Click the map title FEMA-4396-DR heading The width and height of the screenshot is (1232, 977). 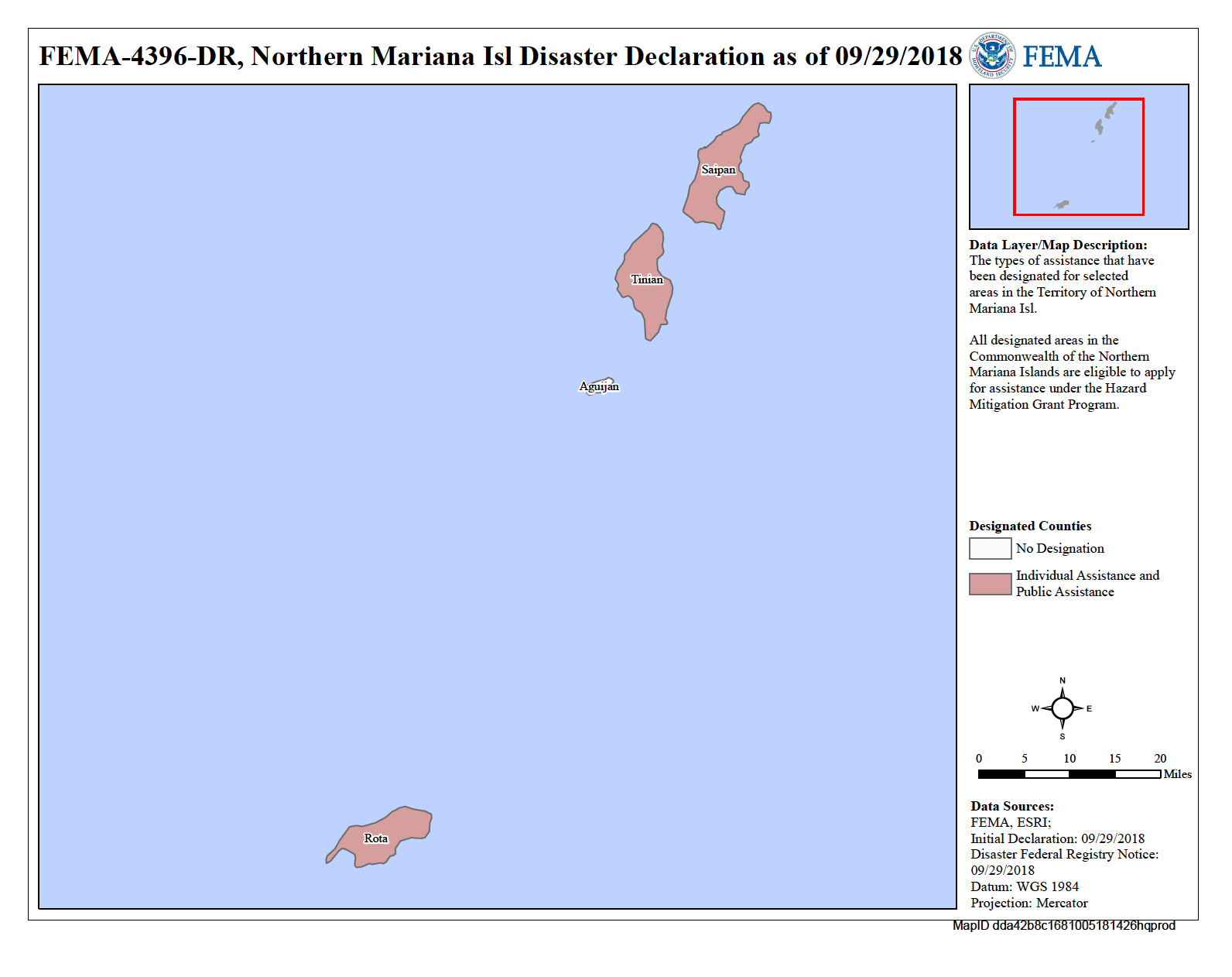500,57
